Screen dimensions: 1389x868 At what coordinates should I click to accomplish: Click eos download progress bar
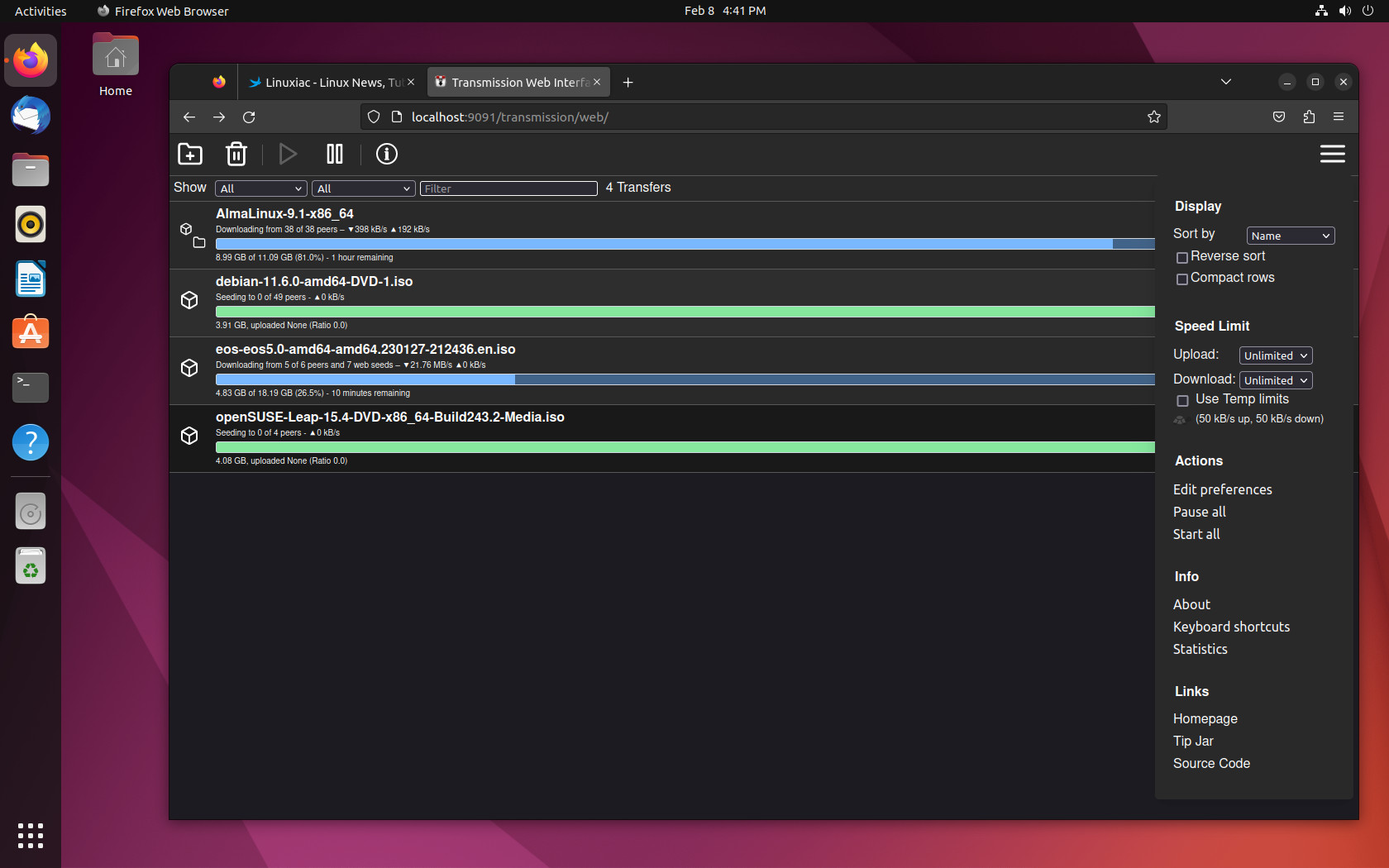coord(685,379)
